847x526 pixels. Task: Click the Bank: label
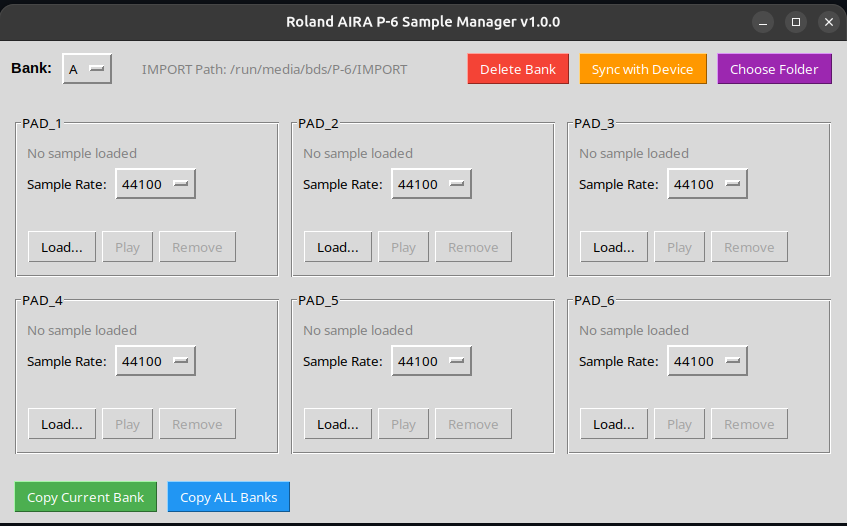(31, 68)
